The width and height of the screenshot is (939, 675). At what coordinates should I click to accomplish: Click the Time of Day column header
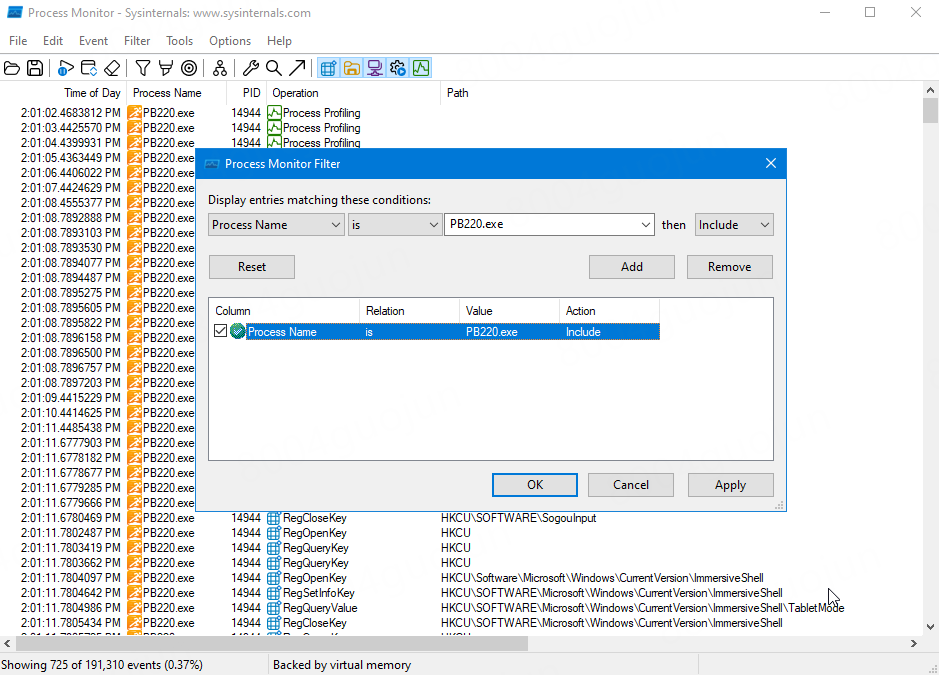[x=92, y=93]
